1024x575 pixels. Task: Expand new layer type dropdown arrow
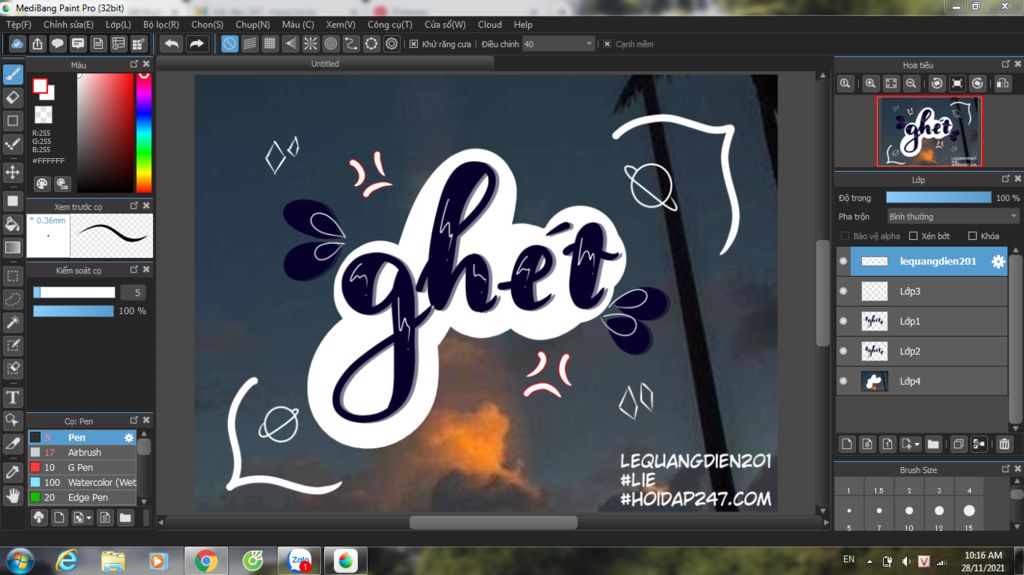pos(918,444)
